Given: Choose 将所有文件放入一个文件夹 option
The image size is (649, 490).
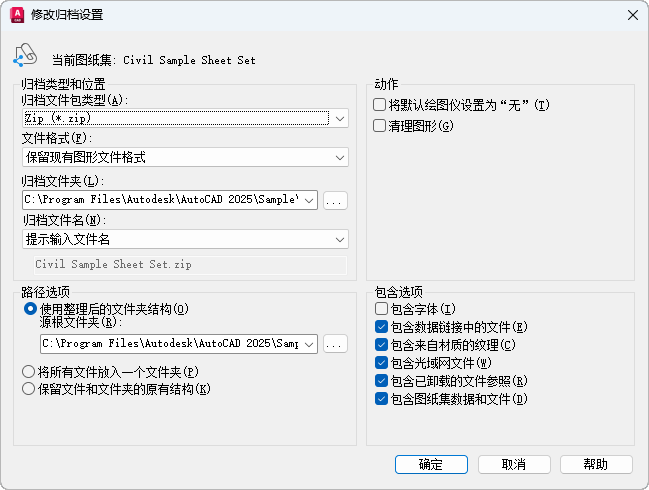Looking at the screenshot, I should tap(30, 372).
